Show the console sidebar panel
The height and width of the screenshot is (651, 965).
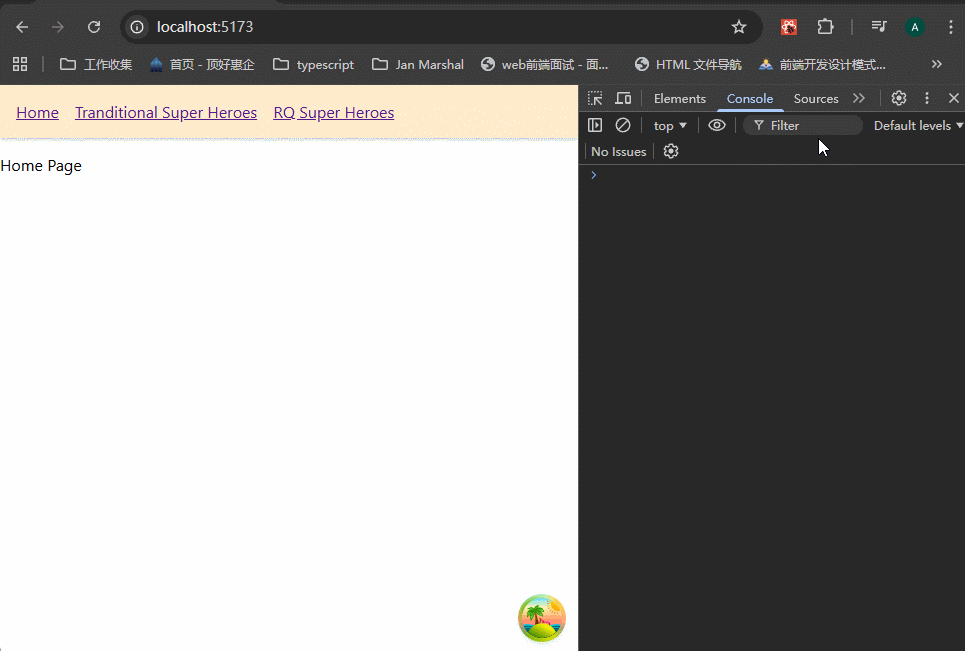595,125
